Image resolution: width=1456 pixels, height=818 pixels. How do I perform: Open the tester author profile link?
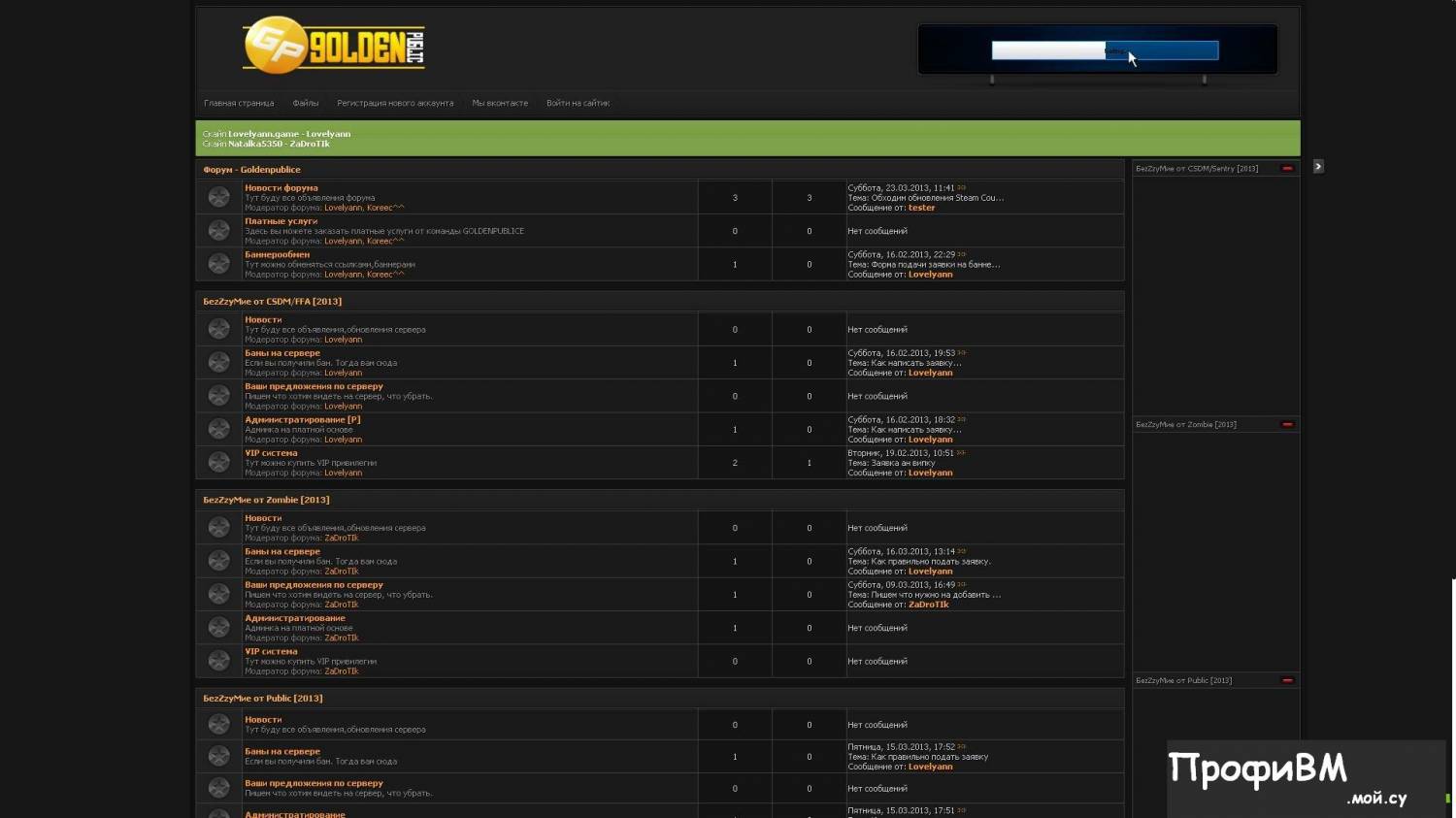[x=922, y=208]
